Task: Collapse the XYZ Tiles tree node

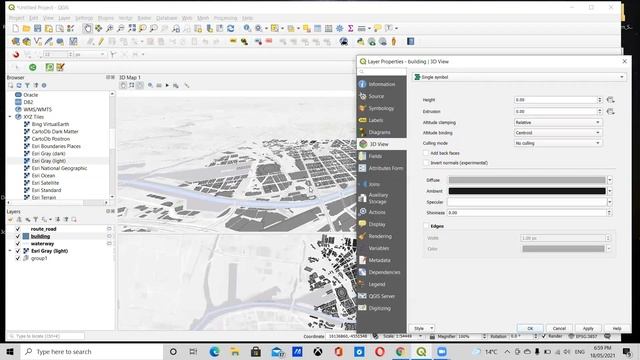Action: 10,117
